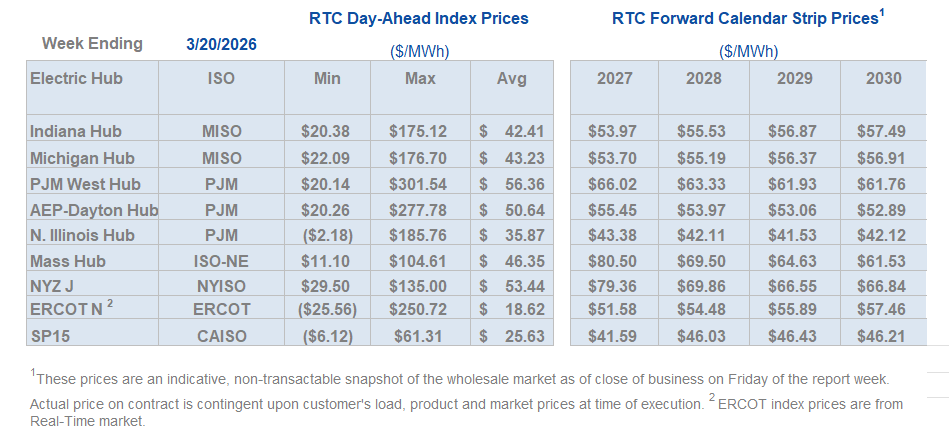
Task: Select the PJM West Hub row label
Action: (85, 184)
